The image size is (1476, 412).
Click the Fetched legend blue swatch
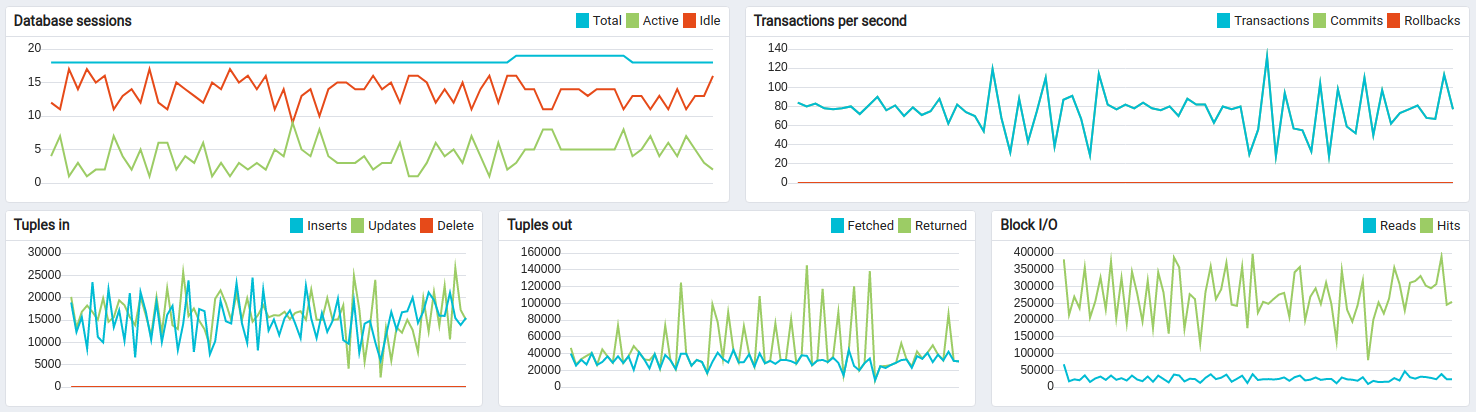pos(838,226)
